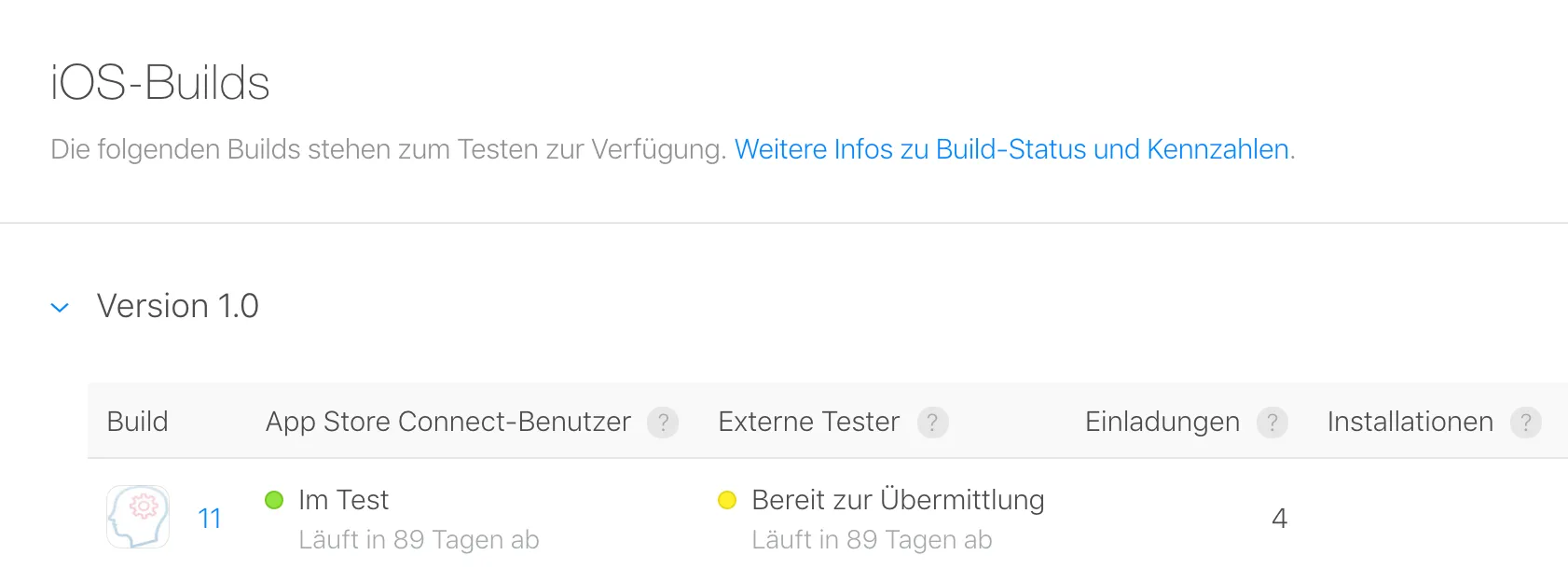Click help icon next to App Store Connect-Benutzer
The height and width of the screenshot is (569, 1568).
coord(663,423)
